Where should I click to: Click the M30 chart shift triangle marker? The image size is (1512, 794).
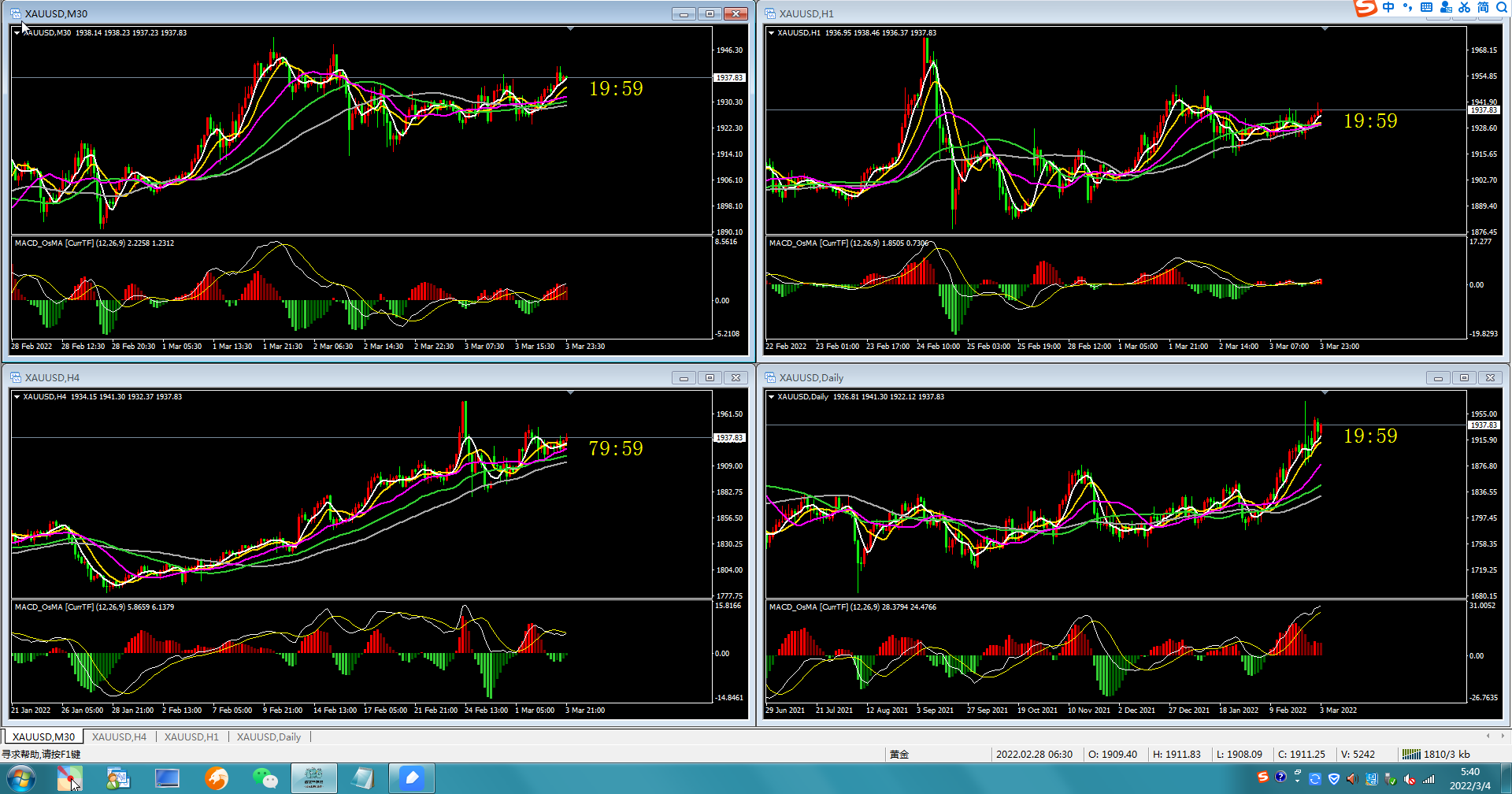tap(570, 28)
